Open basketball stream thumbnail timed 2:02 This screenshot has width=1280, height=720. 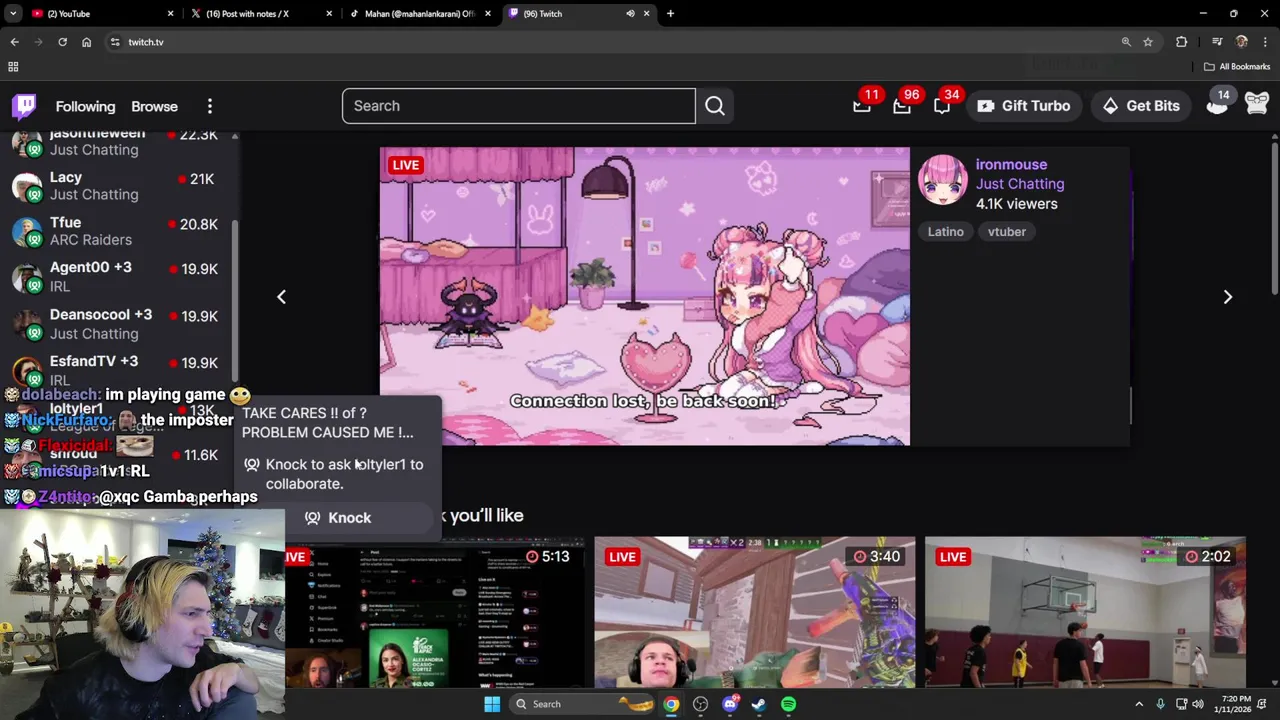click(1085, 612)
